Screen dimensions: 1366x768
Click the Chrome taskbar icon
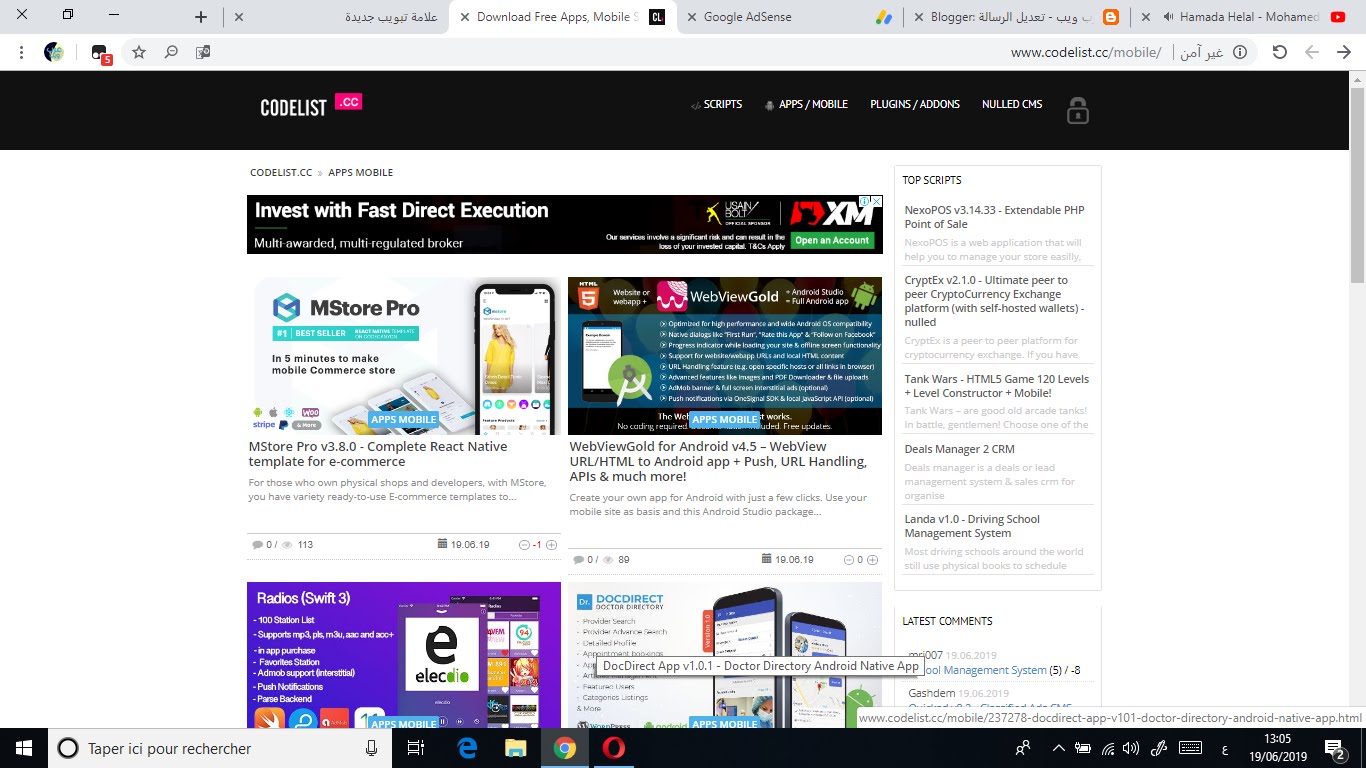tap(565, 748)
